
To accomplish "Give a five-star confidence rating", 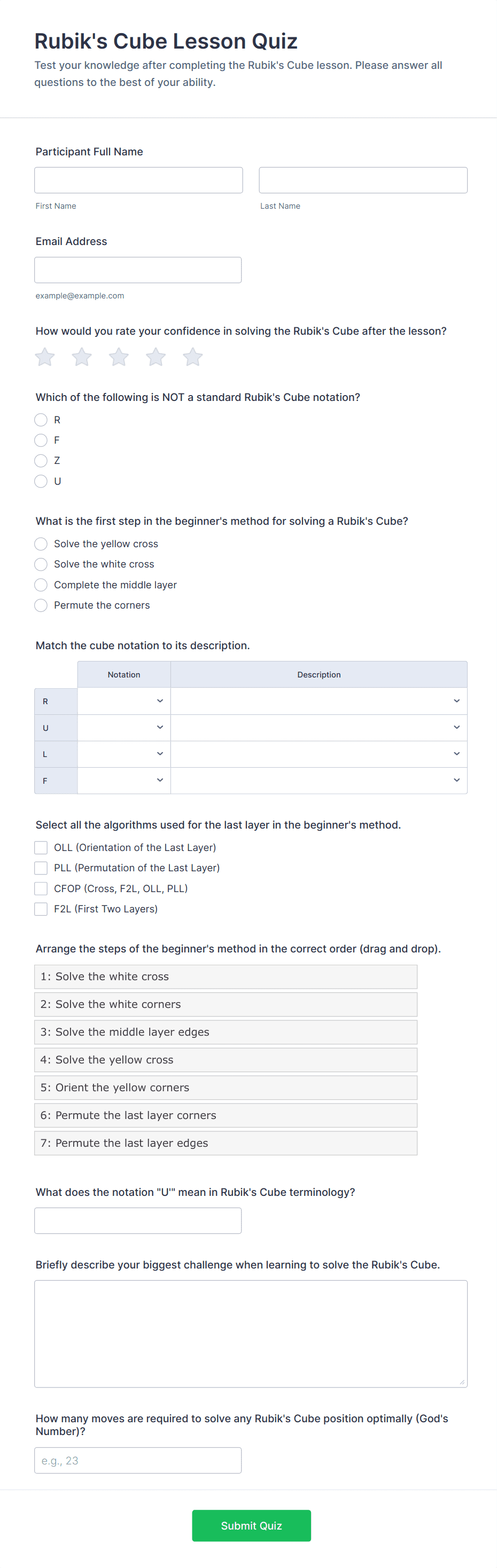I will click(192, 357).
